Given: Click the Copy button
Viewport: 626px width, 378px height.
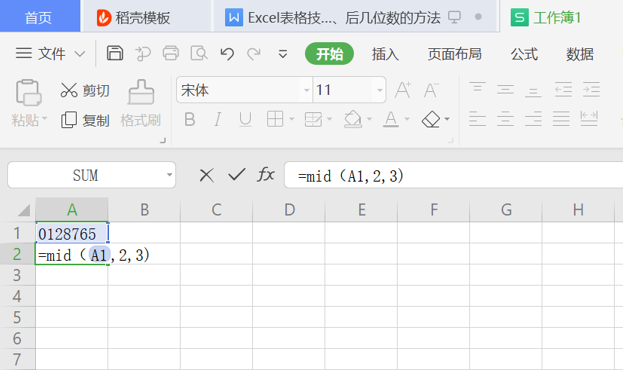Looking at the screenshot, I should [85, 120].
